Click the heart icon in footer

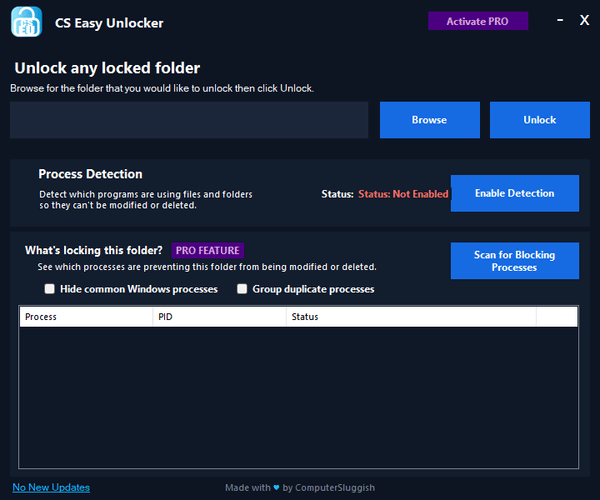276,487
